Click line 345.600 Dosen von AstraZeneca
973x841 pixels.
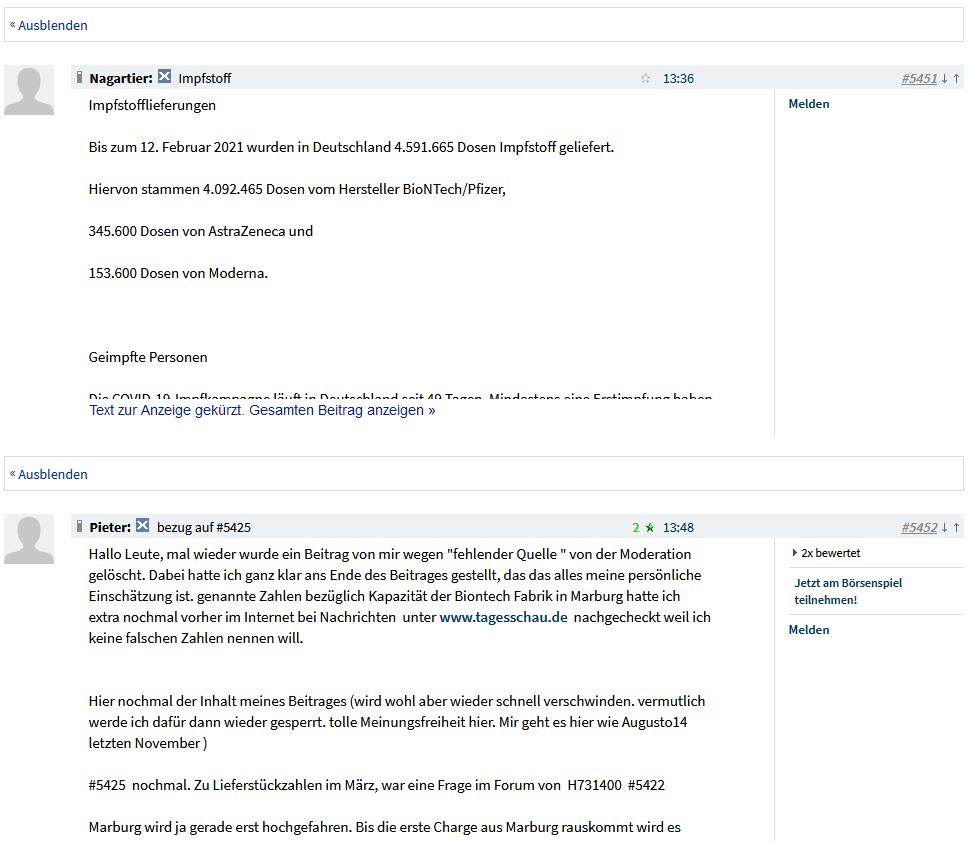point(200,231)
